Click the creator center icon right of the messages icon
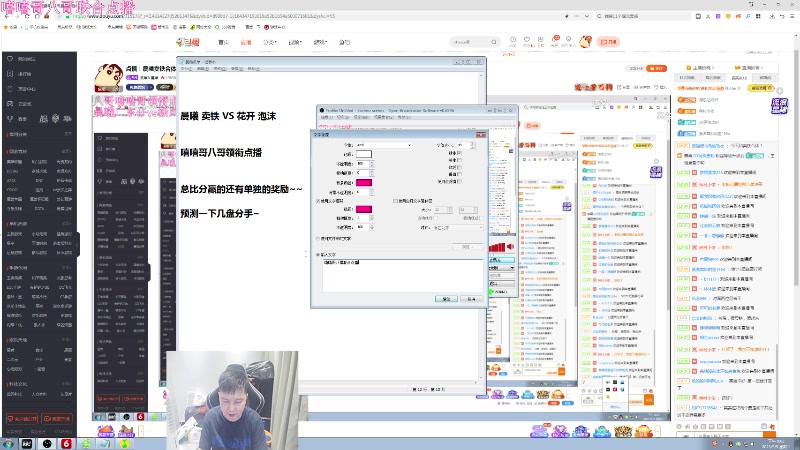Image resolution: width=800 pixels, height=450 pixels. click(x=568, y=40)
